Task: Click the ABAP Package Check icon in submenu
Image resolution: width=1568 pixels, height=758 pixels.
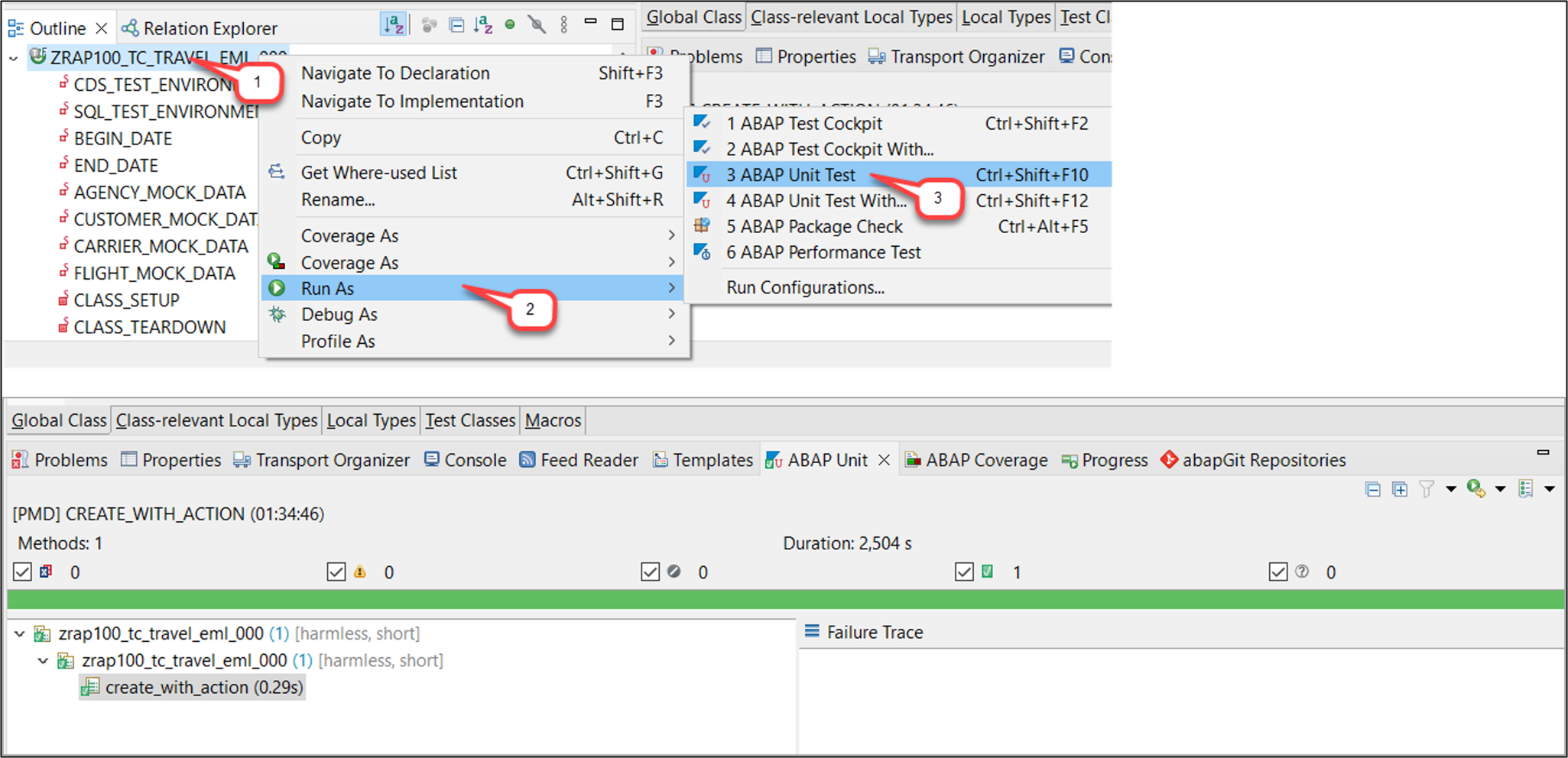Action: (x=702, y=226)
